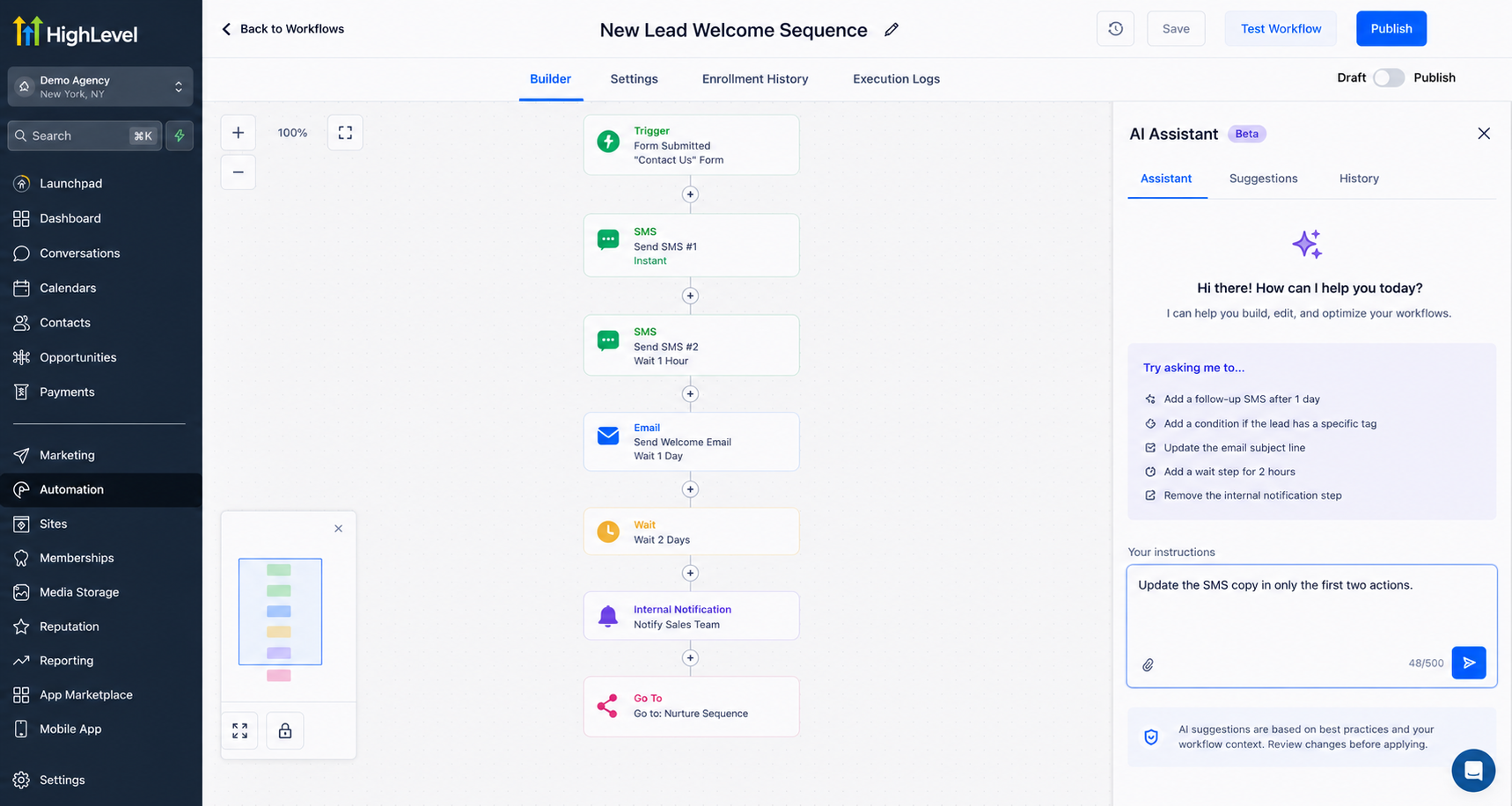Click the Send SMS #2 chat icon
The image size is (1512, 806).
(608, 341)
